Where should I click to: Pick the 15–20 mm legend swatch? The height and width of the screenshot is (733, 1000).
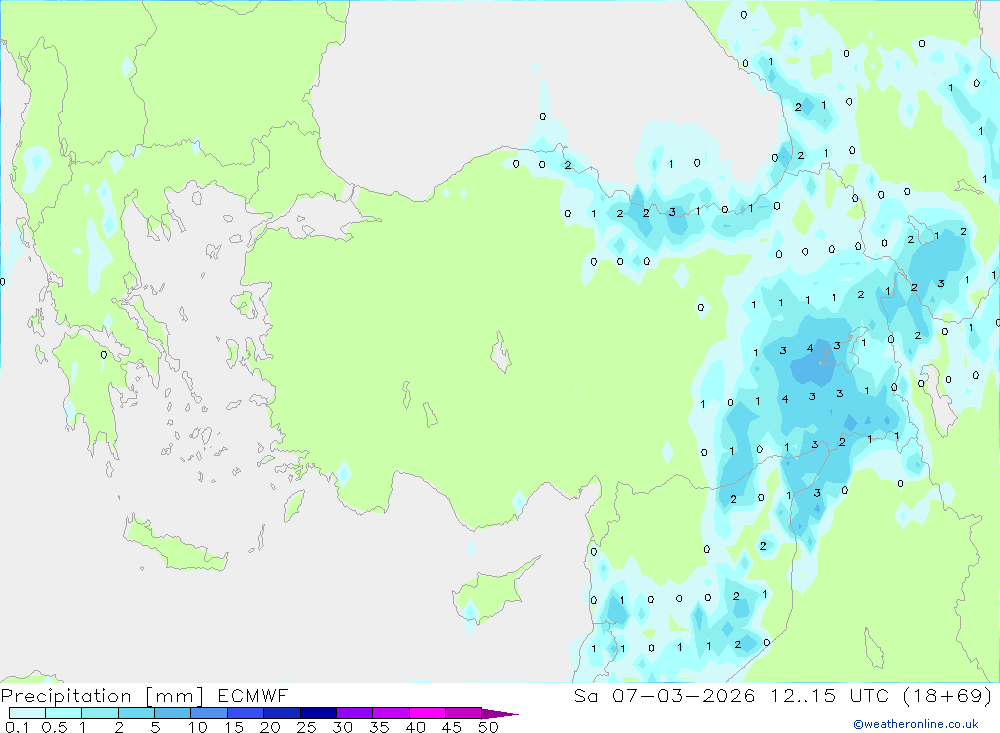pyautogui.click(x=245, y=713)
